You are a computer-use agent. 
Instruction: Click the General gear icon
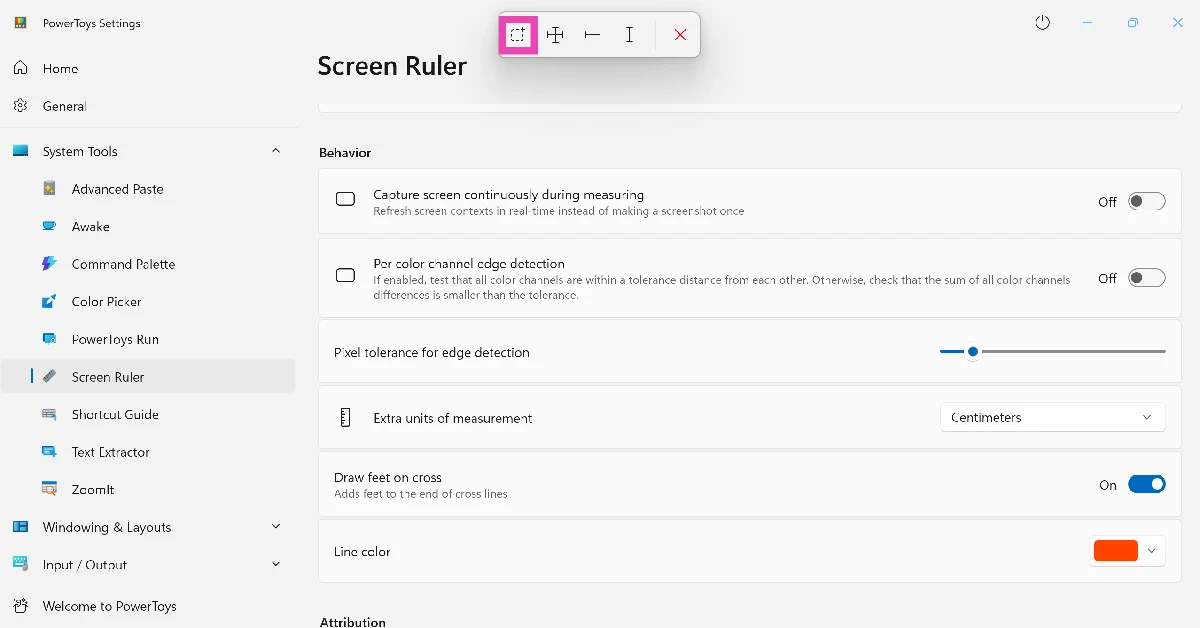pyautogui.click(x=20, y=106)
